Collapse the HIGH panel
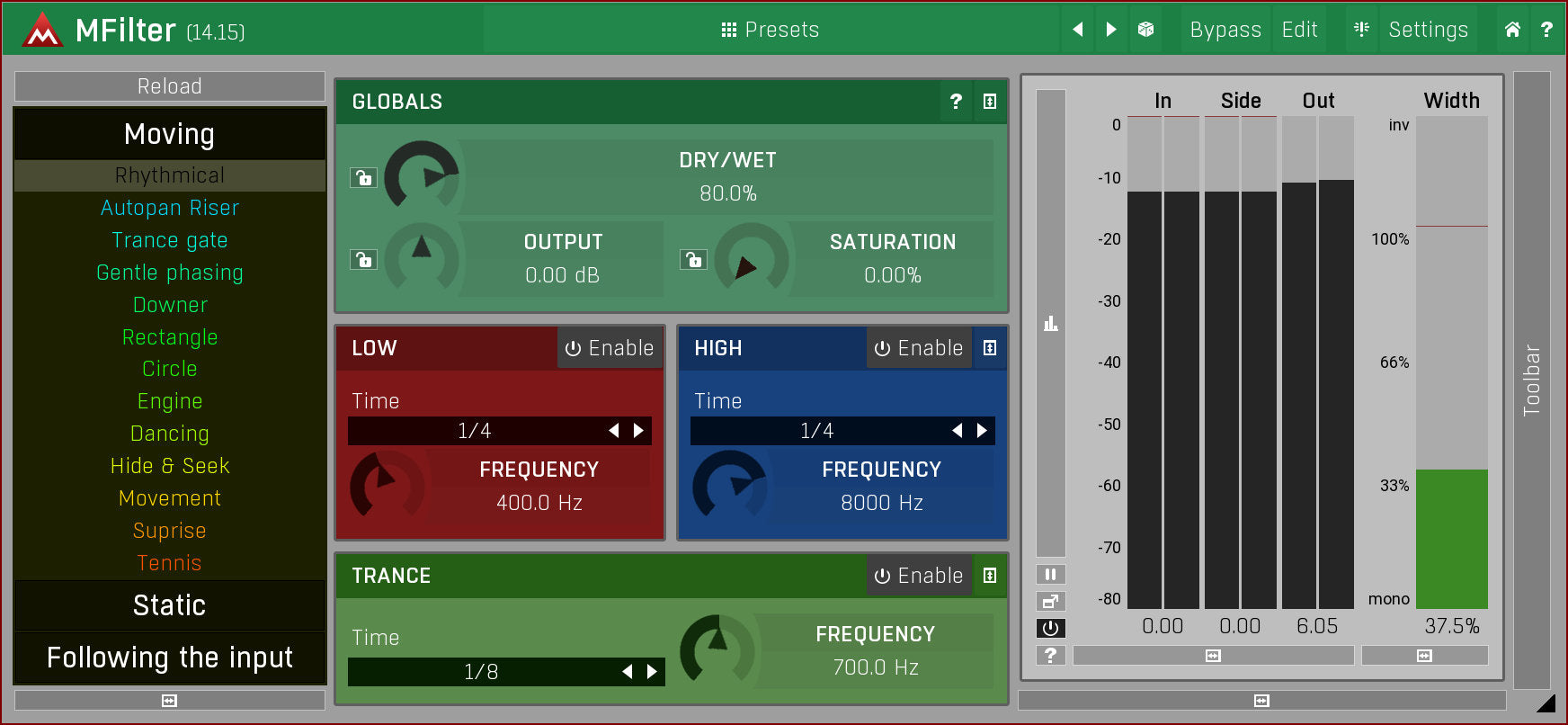The image size is (1568, 725). tap(990, 348)
